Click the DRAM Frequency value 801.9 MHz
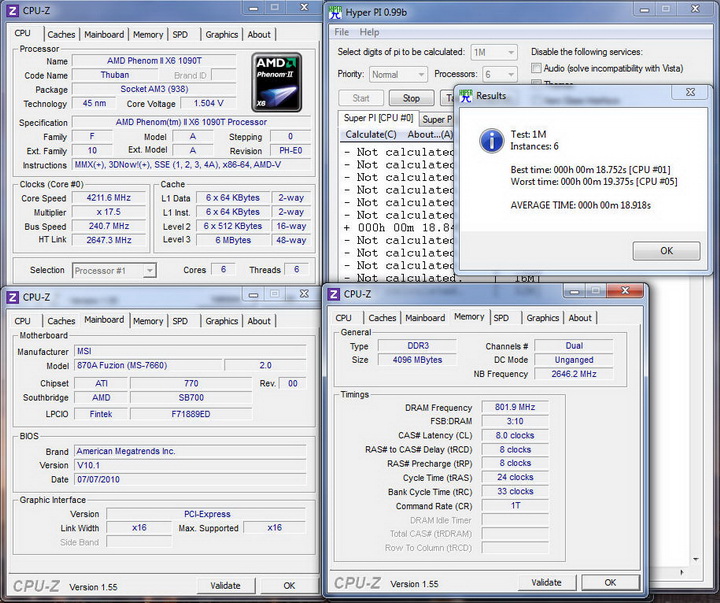The height and width of the screenshot is (603, 720). click(x=515, y=407)
